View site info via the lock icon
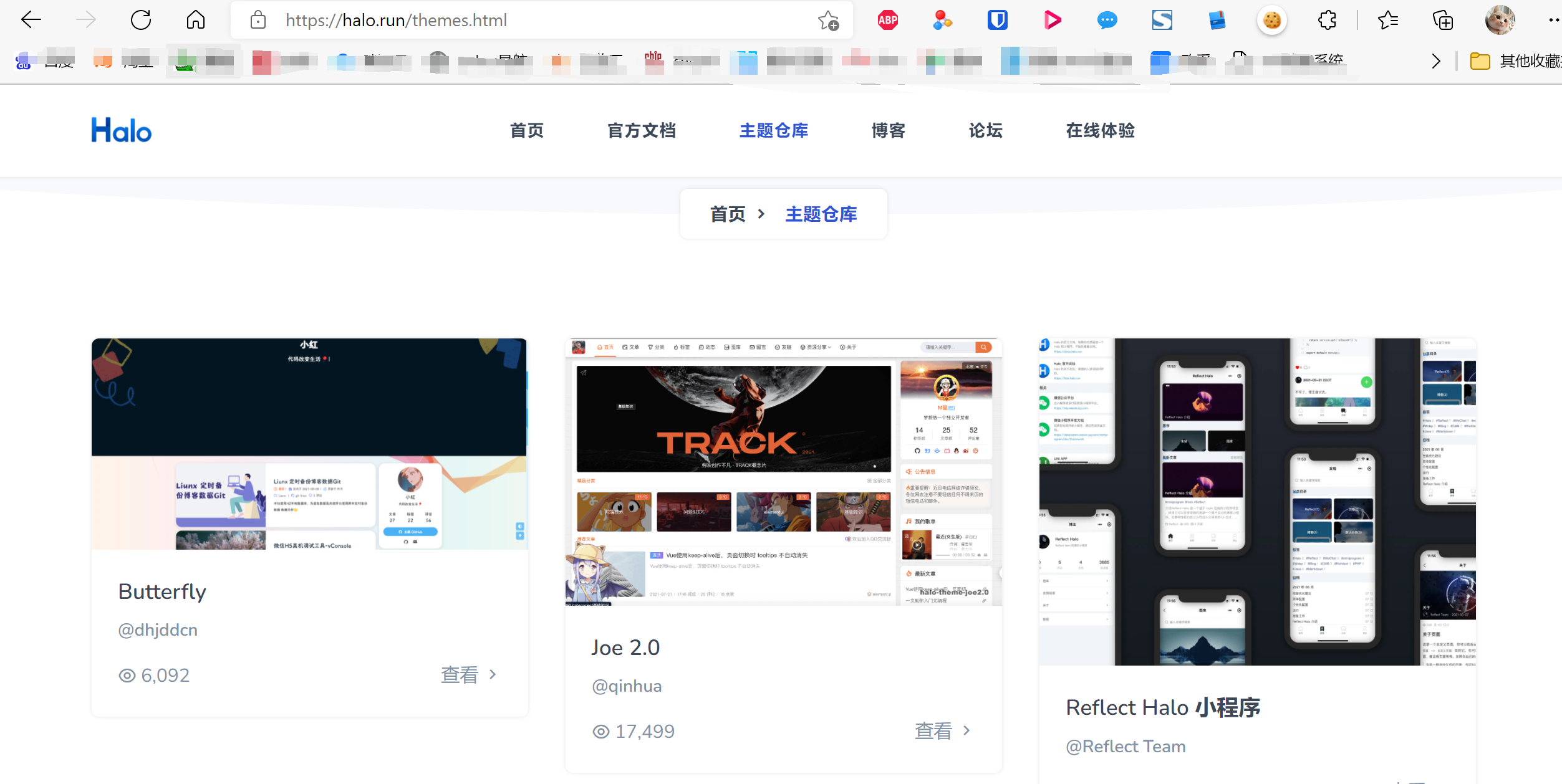Screen dimensions: 1562x784 (x=258, y=20)
